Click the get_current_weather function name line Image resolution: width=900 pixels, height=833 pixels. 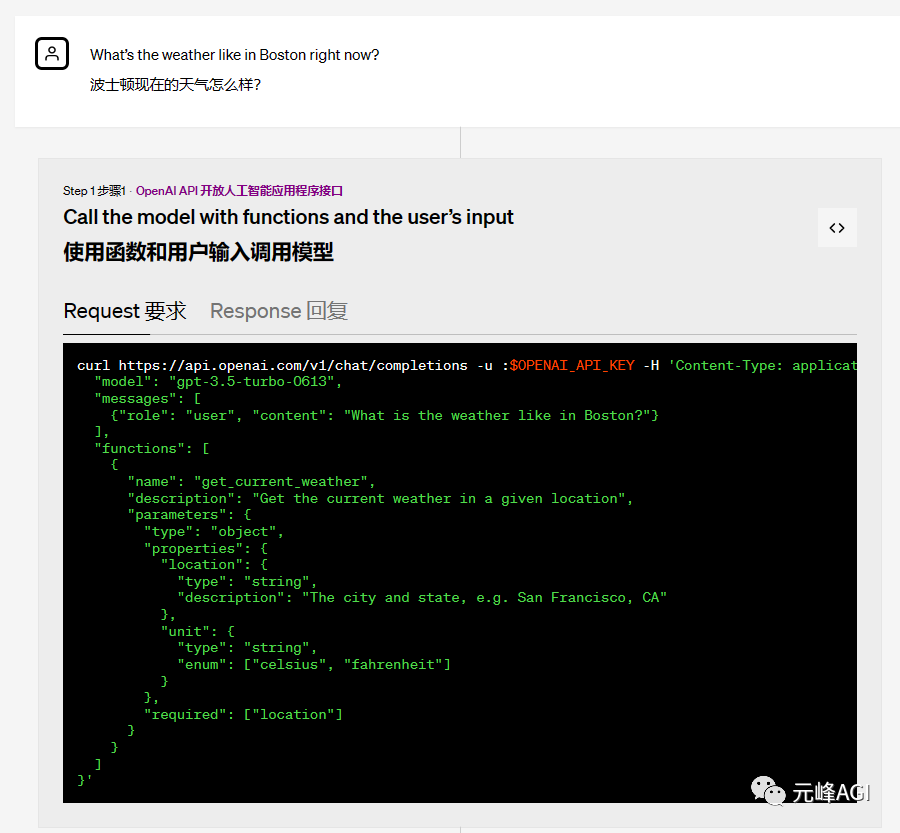tap(251, 482)
